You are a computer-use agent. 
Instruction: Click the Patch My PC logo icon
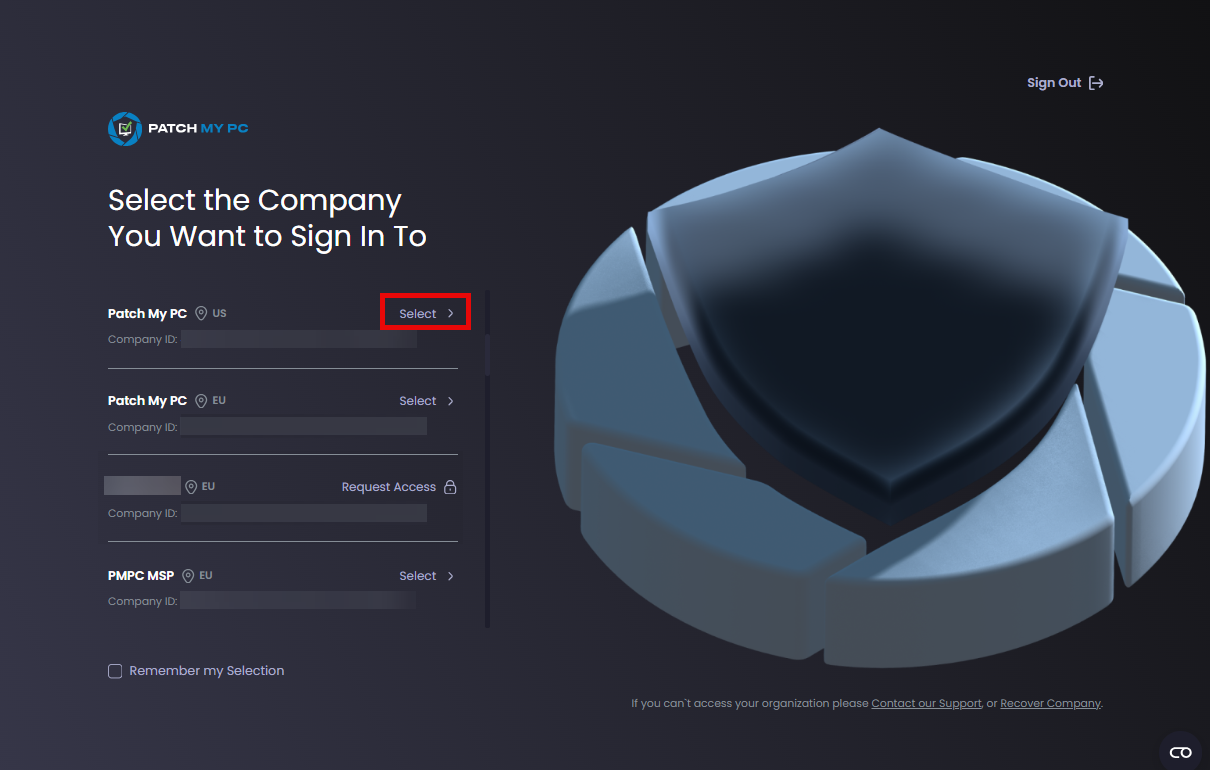[124, 128]
